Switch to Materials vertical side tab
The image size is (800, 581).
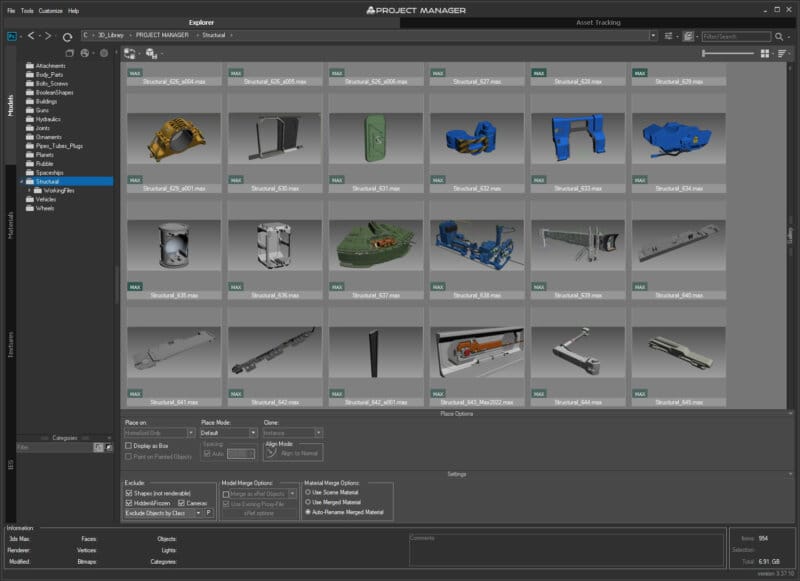pos(11,225)
